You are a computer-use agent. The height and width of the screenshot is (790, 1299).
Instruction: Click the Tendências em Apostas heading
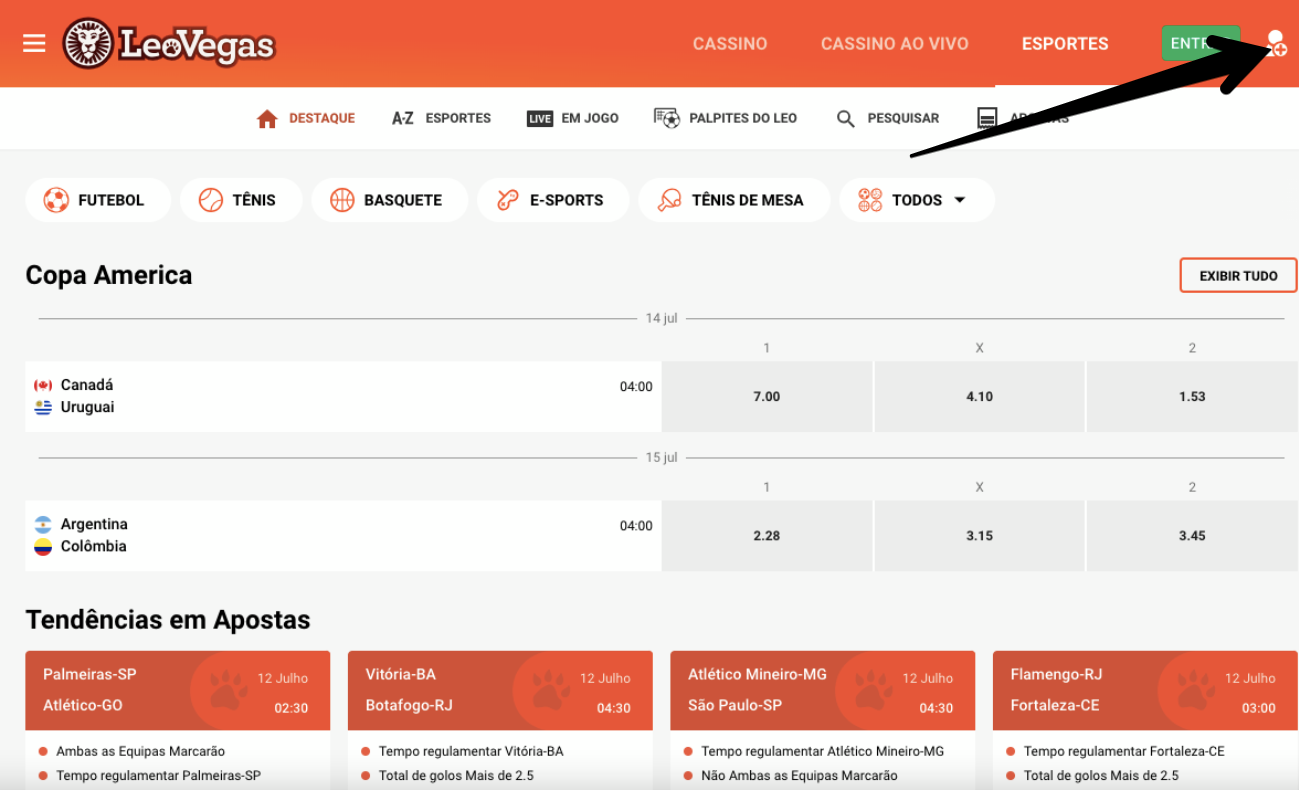coord(168,620)
